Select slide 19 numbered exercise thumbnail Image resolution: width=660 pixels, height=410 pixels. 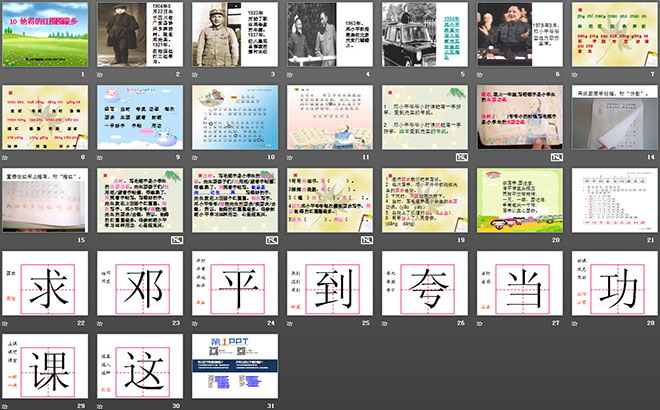click(425, 200)
